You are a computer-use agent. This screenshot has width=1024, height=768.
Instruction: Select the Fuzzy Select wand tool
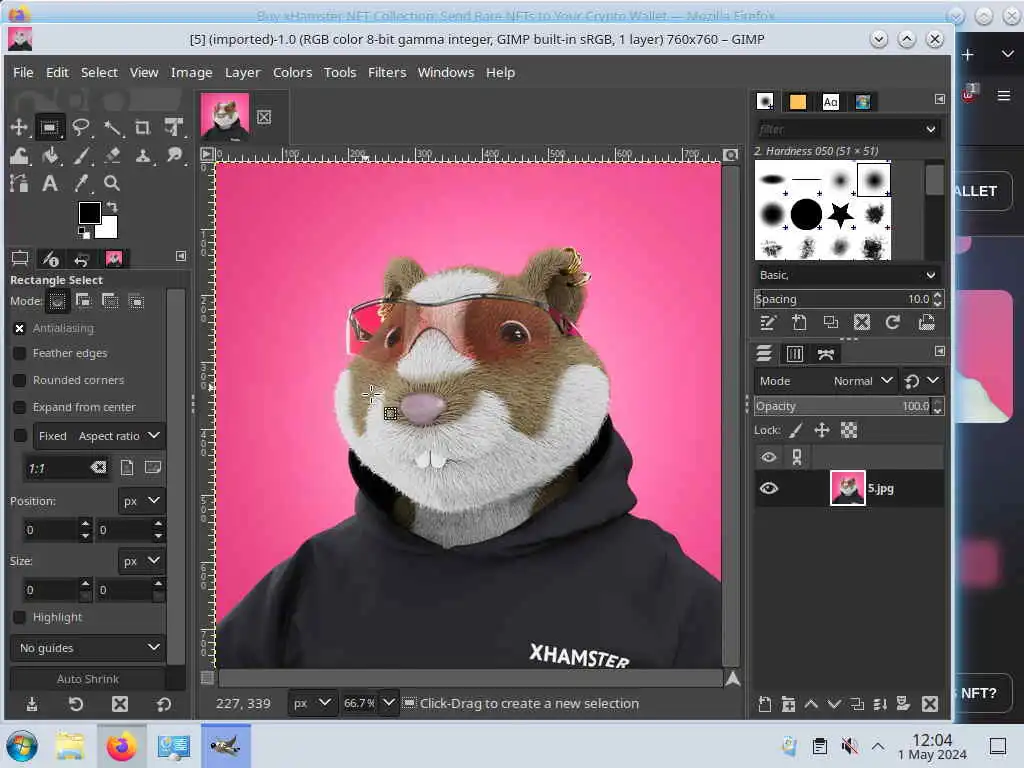click(112, 127)
